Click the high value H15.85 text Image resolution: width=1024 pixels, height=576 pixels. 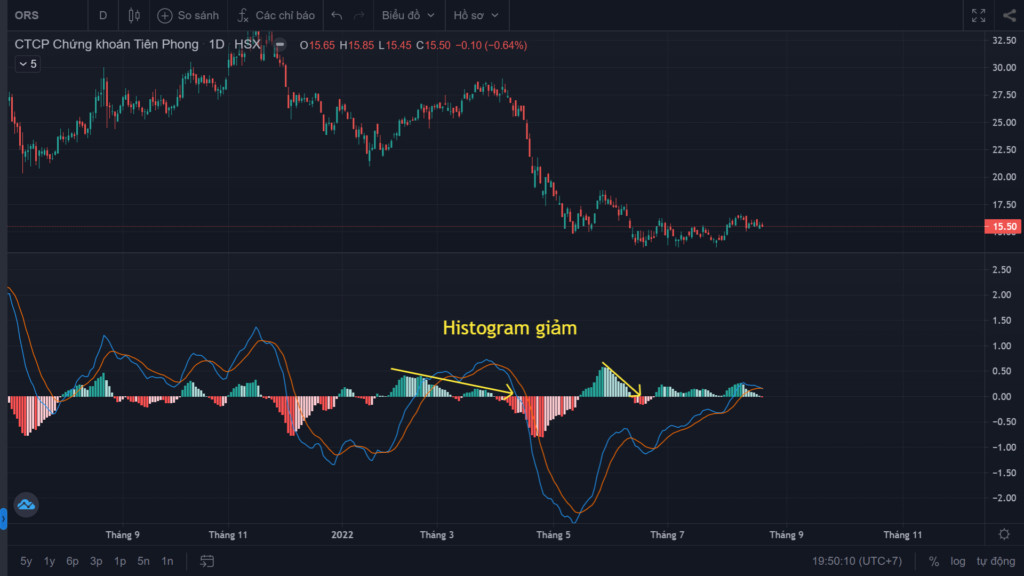coord(357,45)
